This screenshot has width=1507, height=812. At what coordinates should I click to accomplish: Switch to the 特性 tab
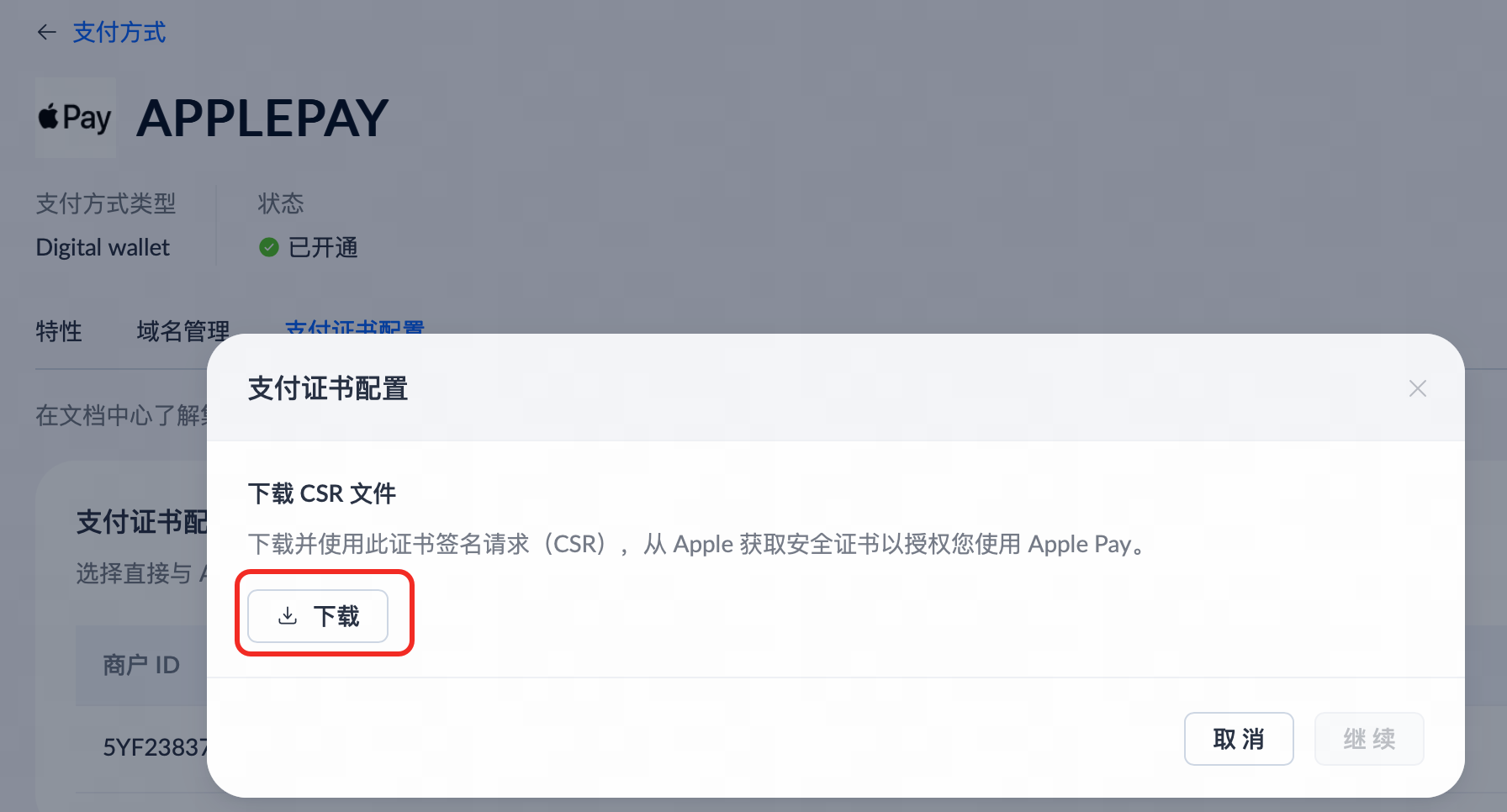(59, 331)
